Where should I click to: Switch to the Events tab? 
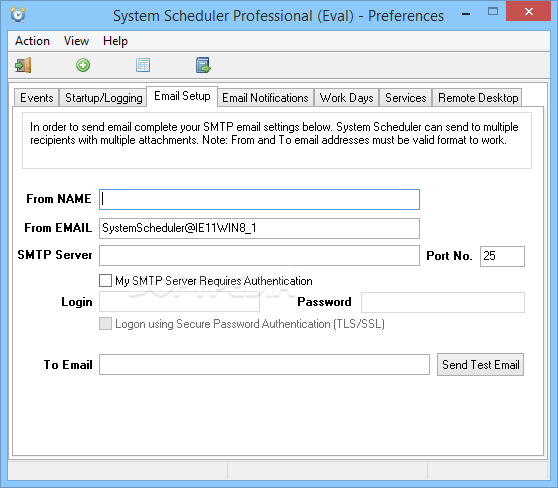37,98
